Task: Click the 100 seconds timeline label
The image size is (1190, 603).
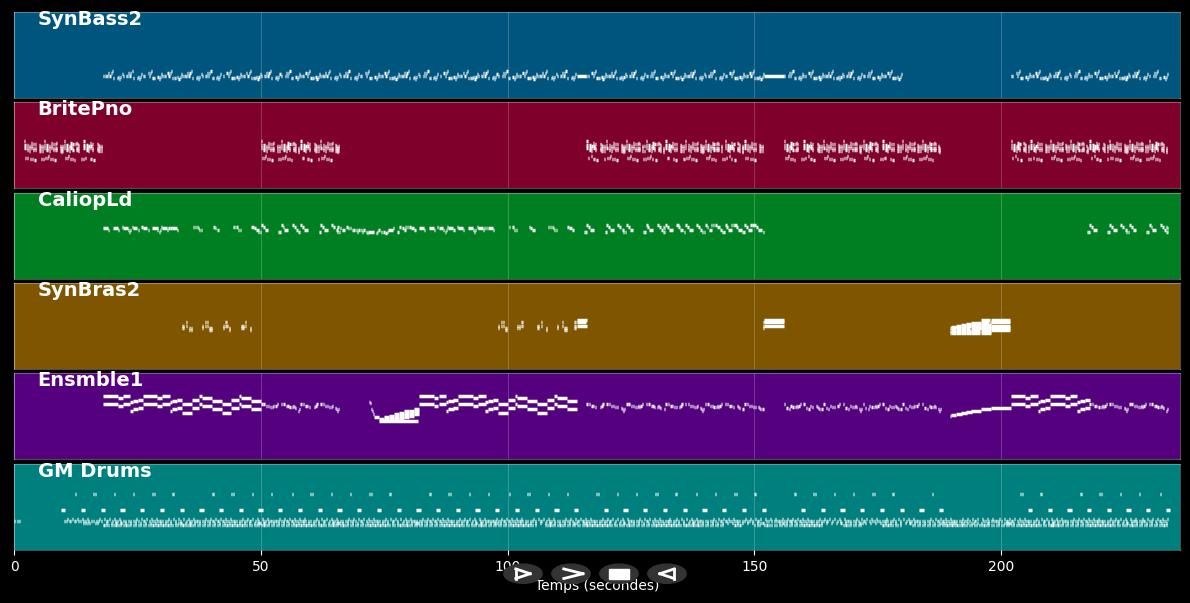Action: [508, 565]
